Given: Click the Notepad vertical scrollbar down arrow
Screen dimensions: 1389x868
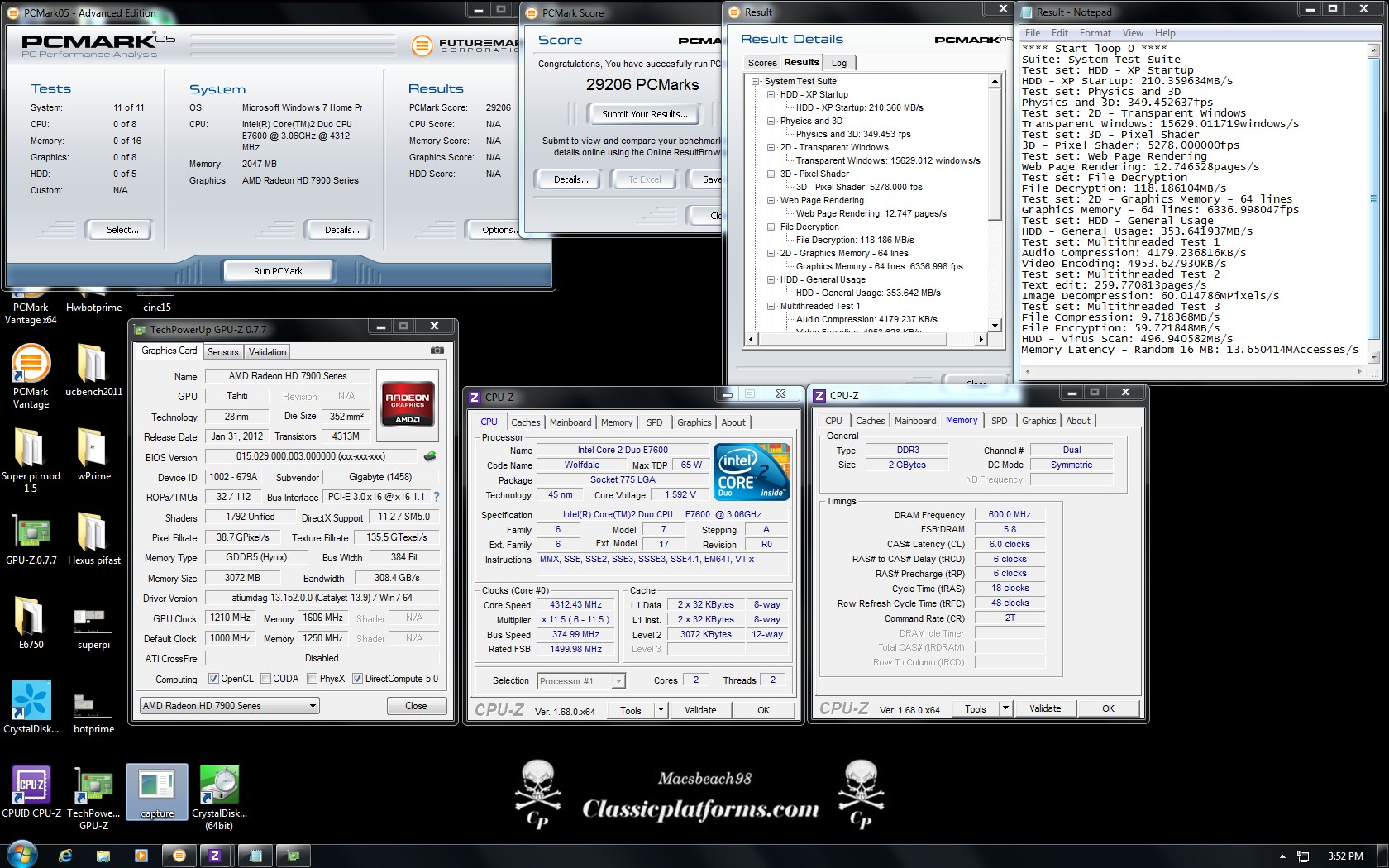Looking at the screenshot, I should 1373,357.
